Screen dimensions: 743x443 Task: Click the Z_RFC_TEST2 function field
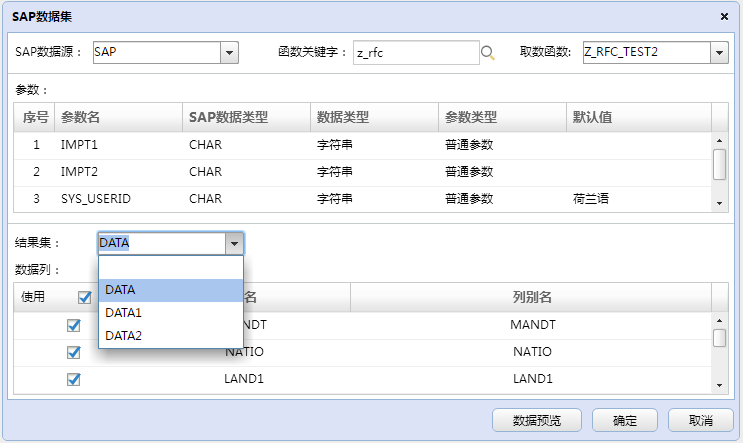(x=647, y=53)
